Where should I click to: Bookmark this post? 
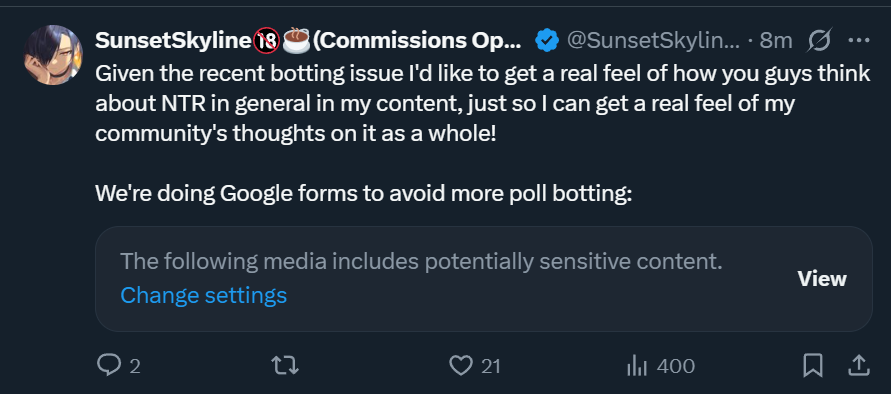(813, 366)
